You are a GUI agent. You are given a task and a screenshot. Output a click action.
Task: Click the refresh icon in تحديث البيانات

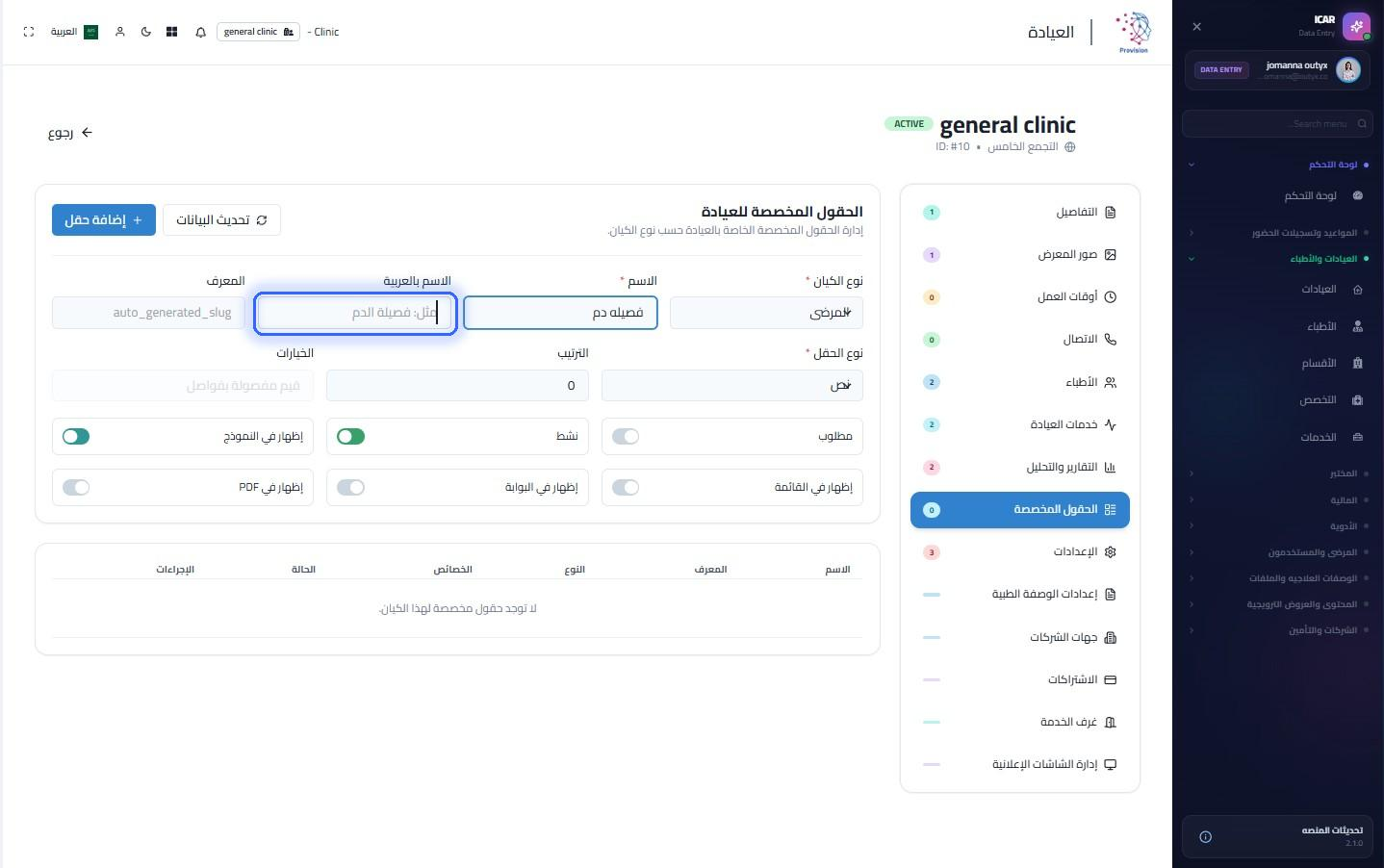[262, 220]
